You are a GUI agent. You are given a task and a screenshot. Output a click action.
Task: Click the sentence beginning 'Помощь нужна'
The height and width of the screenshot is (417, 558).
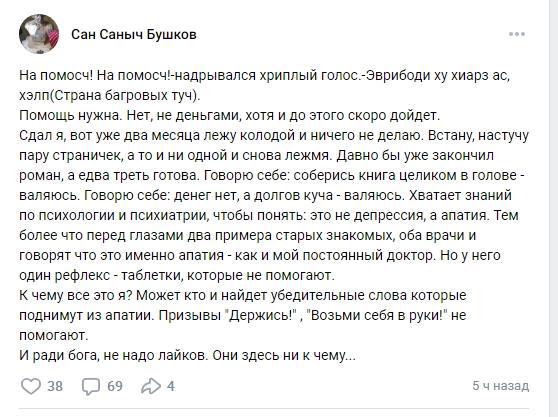pos(230,116)
